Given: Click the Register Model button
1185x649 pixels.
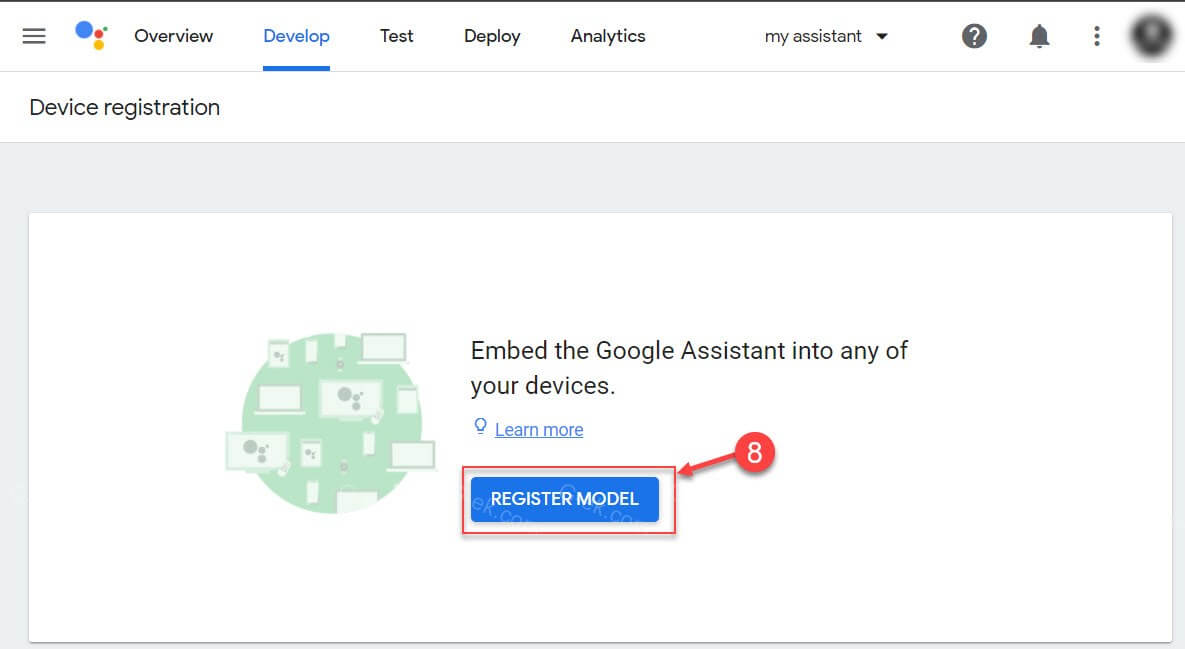Looking at the screenshot, I should coord(563,498).
